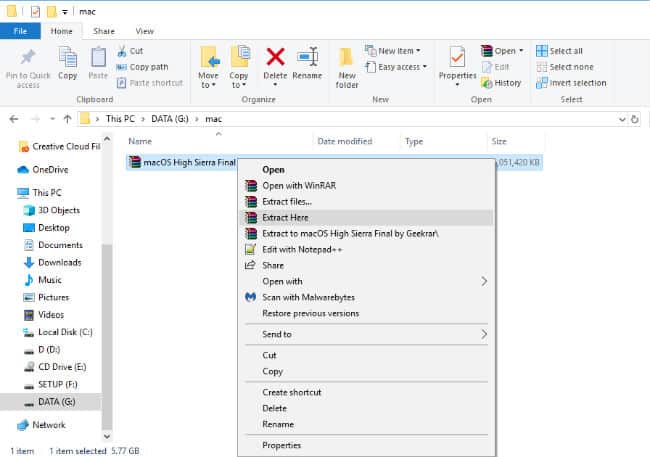The image size is (650, 457).
Task: Click the Quick Access Toolbar properties checkmark icon
Action: pyautogui.click(x=35, y=12)
